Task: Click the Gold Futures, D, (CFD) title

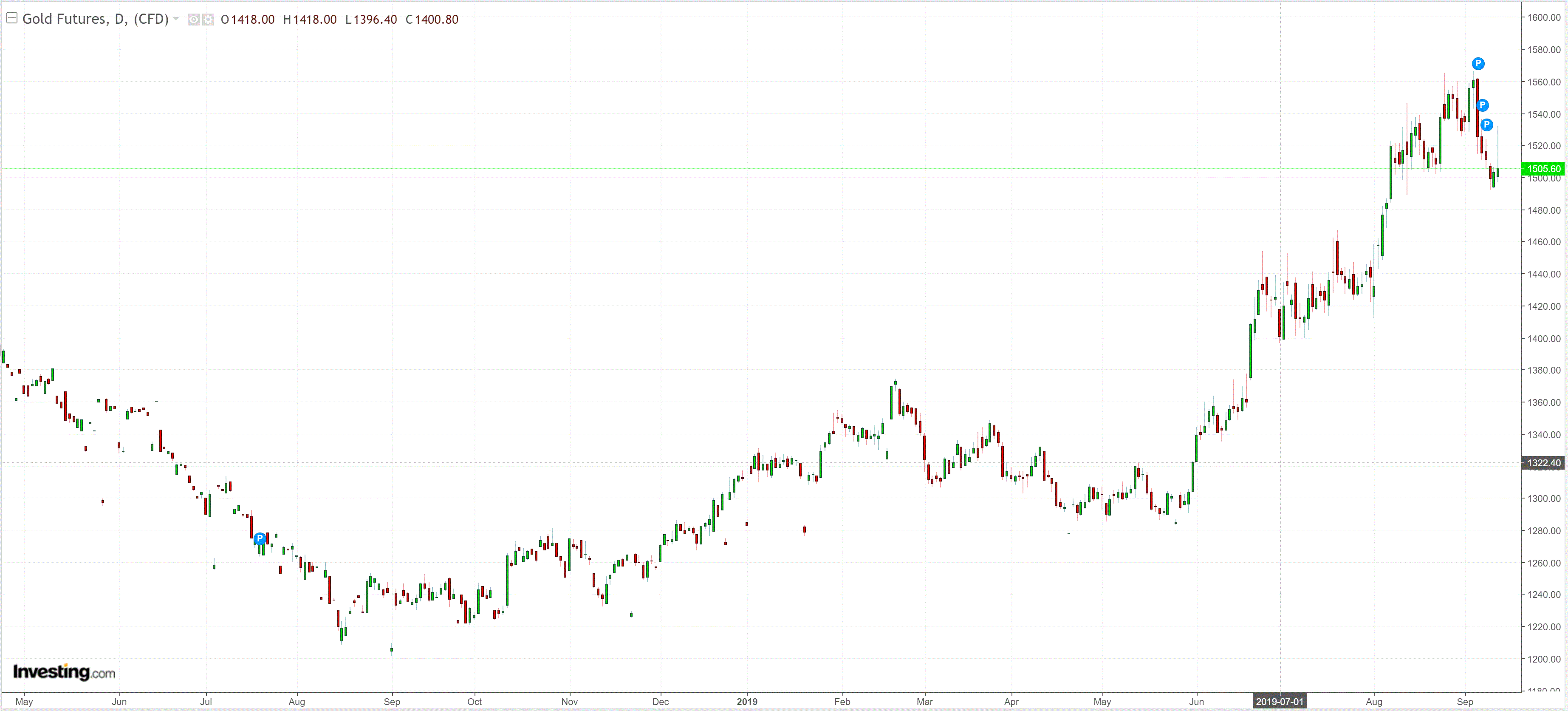Action: [96, 19]
